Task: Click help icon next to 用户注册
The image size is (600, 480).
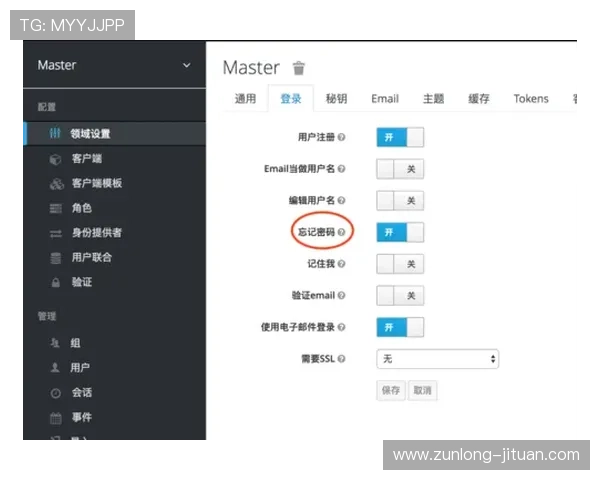Action: tap(341, 137)
